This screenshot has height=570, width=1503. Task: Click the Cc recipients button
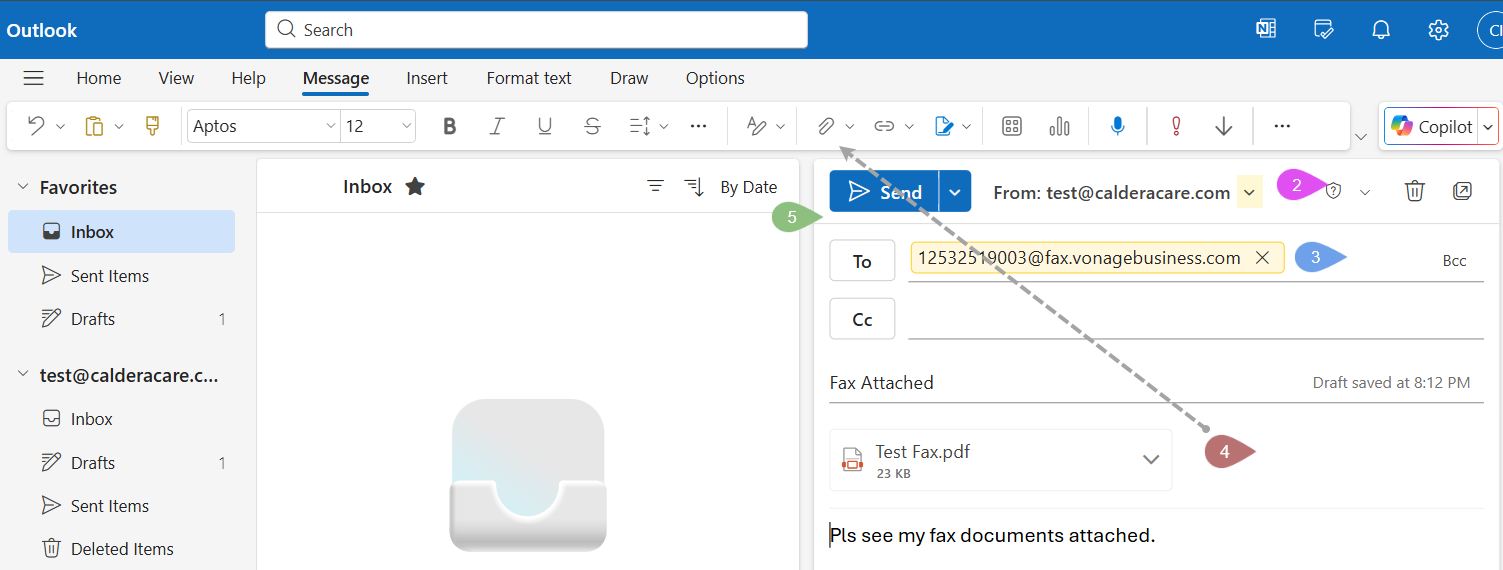pyautogui.click(x=862, y=320)
